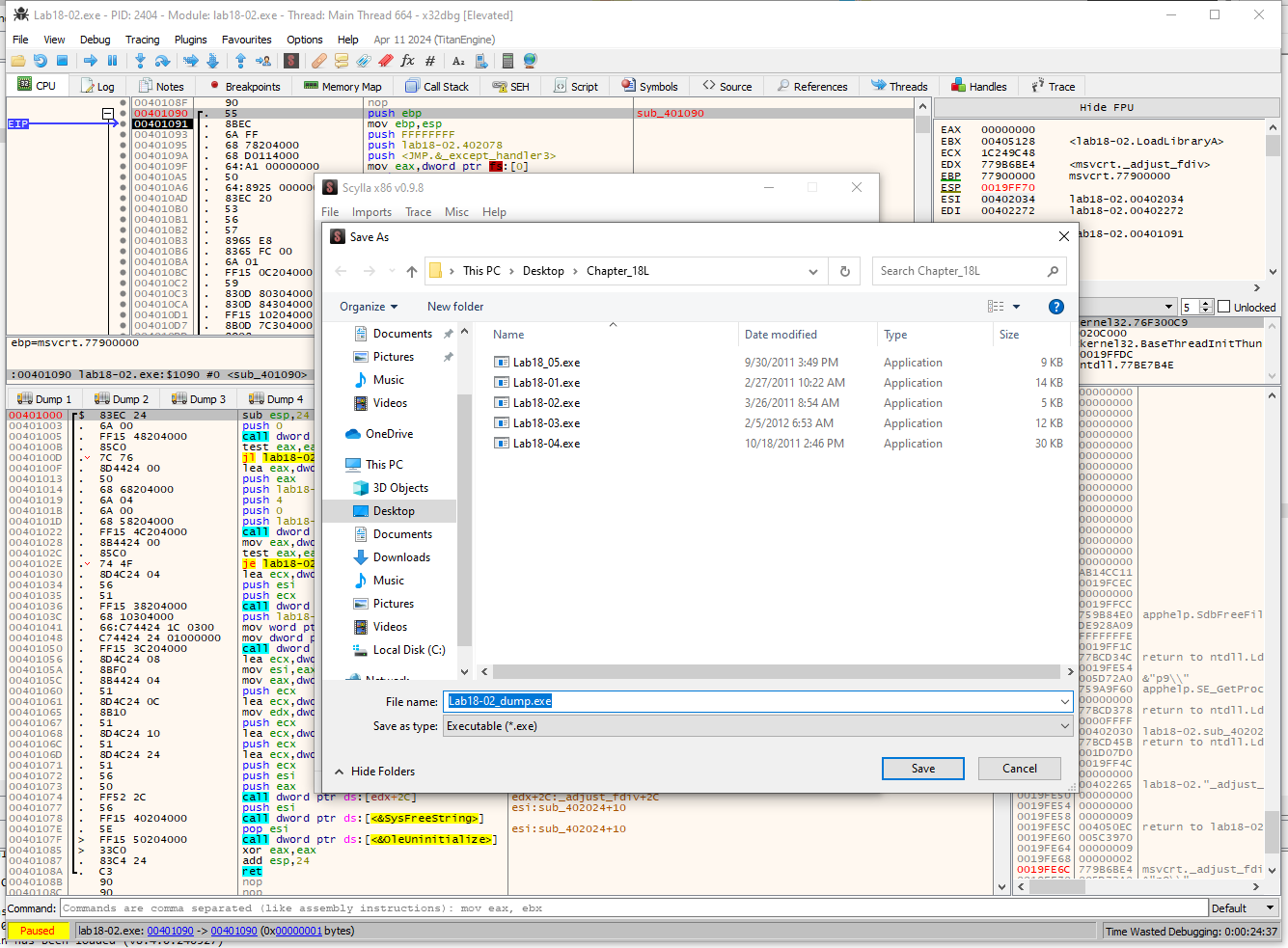Click the hash (#) variables icon
The width and height of the screenshot is (1288, 948).
(x=430, y=61)
